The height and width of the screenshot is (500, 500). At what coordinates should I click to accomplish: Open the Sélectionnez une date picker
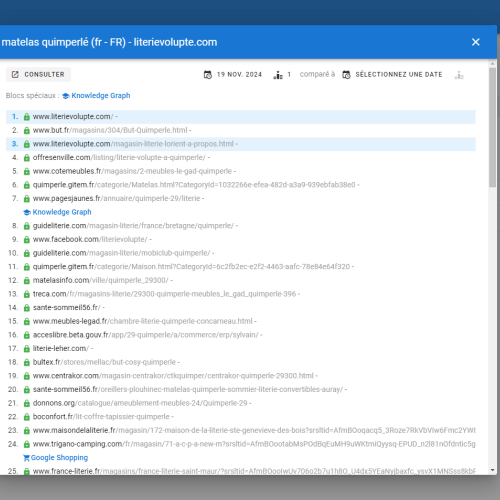(x=399, y=74)
